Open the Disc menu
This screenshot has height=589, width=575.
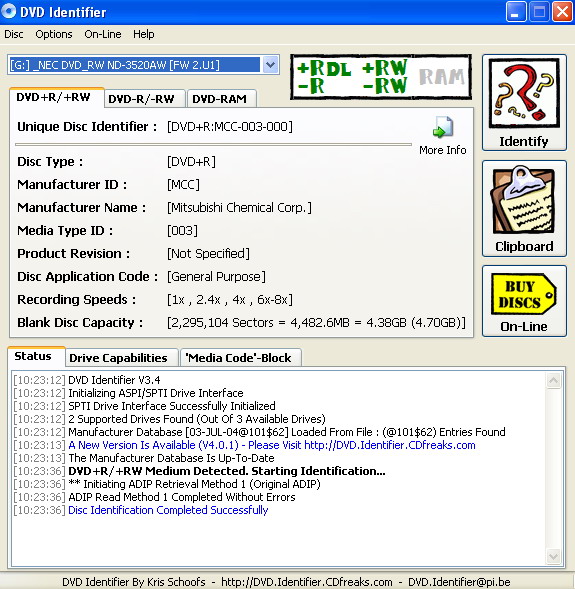coord(14,34)
